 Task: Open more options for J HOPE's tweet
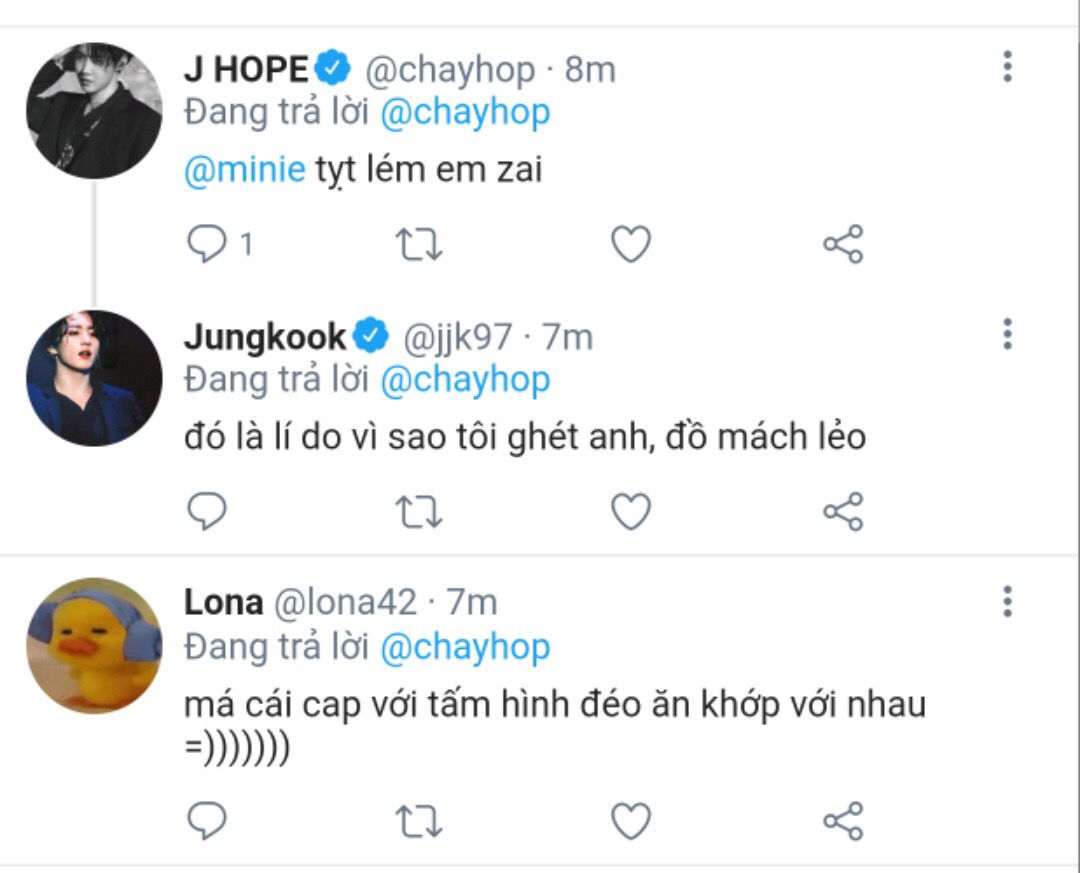click(1007, 67)
